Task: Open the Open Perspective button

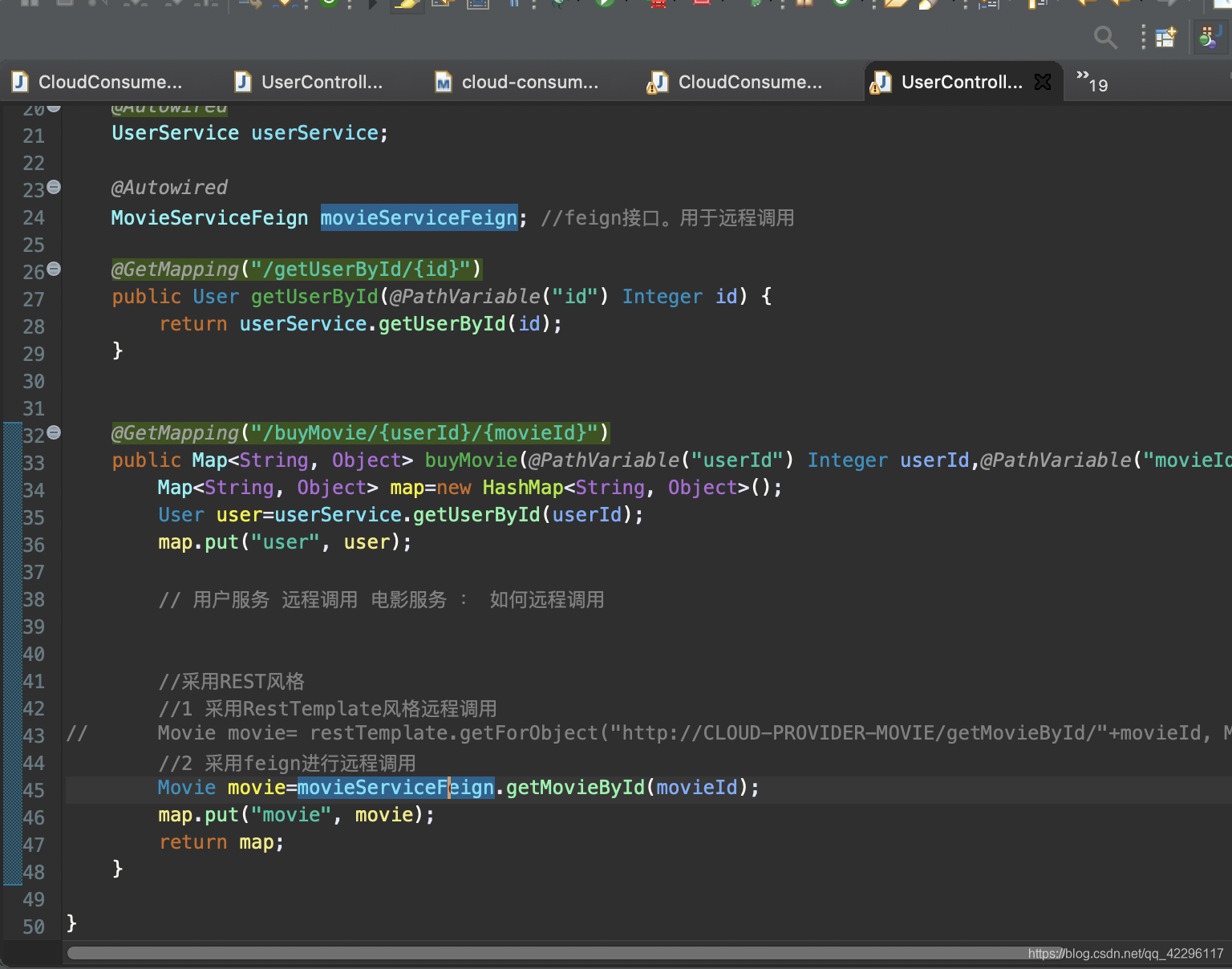Action: (x=1165, y=37)
